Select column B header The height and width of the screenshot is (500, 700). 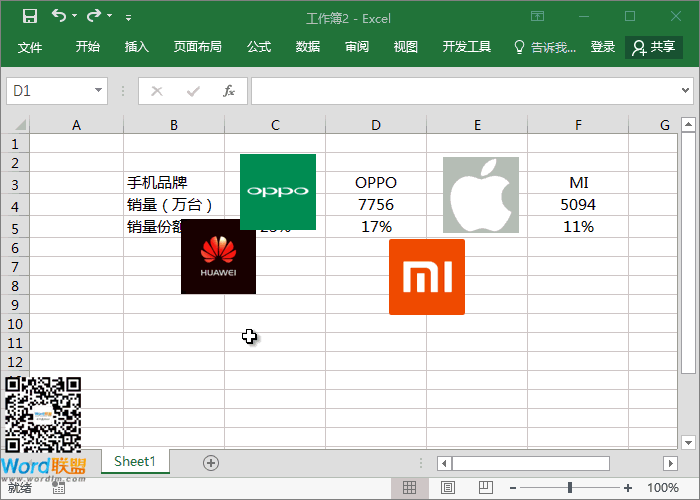click(x=174, y=125)
